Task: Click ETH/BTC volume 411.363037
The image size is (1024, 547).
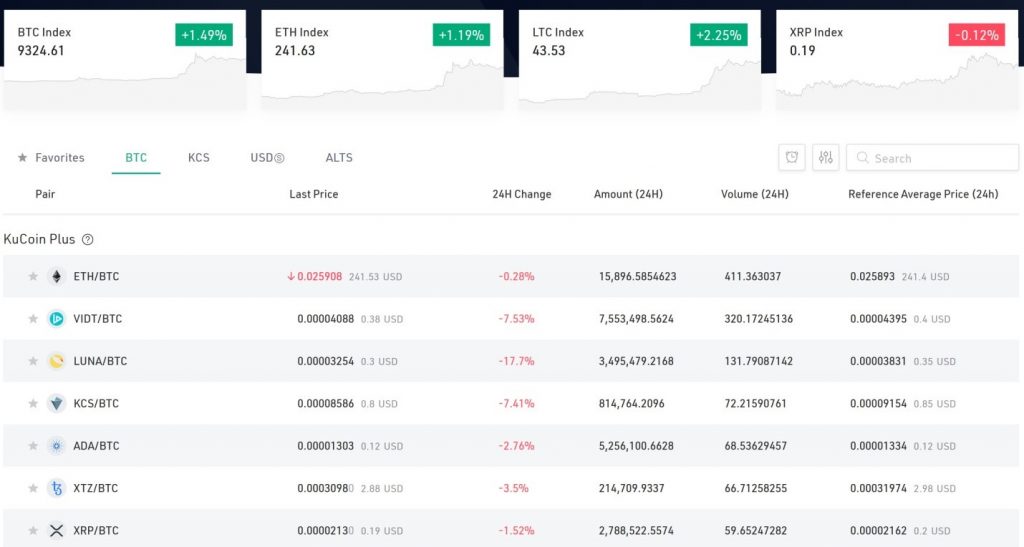Action: point(752,277)
